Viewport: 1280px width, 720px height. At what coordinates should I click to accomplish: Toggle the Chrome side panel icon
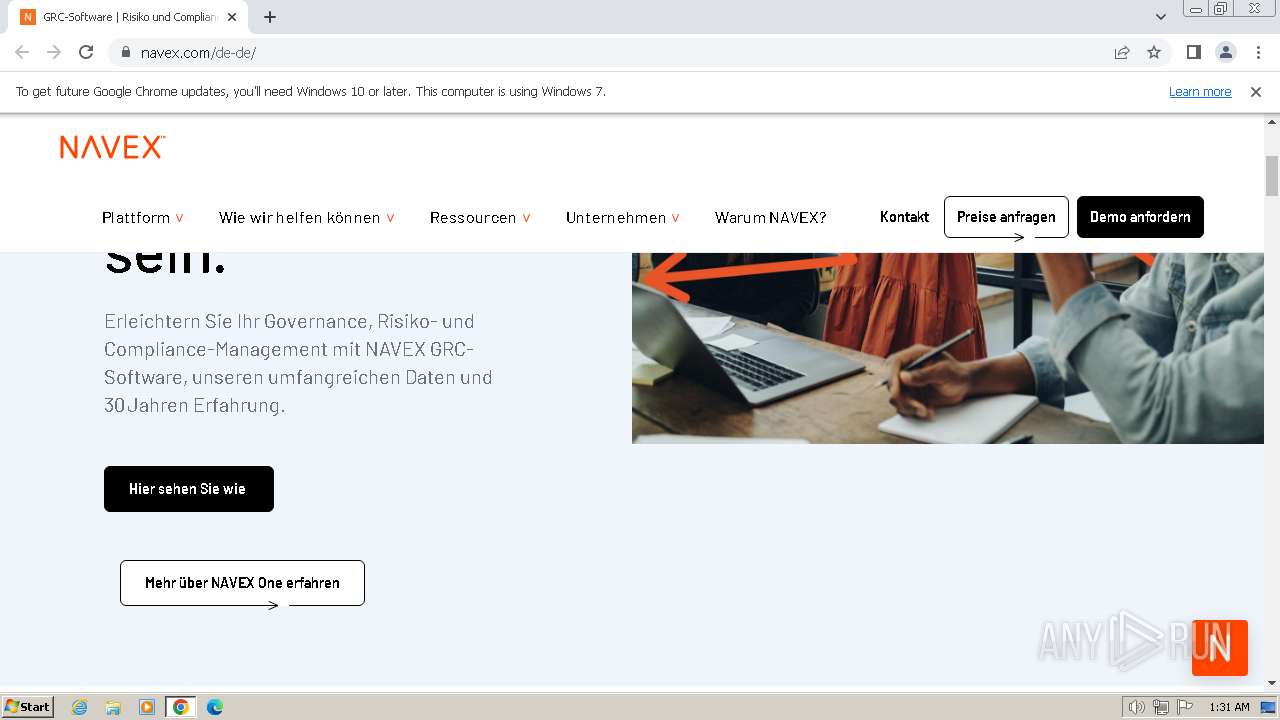point(1193,52)
